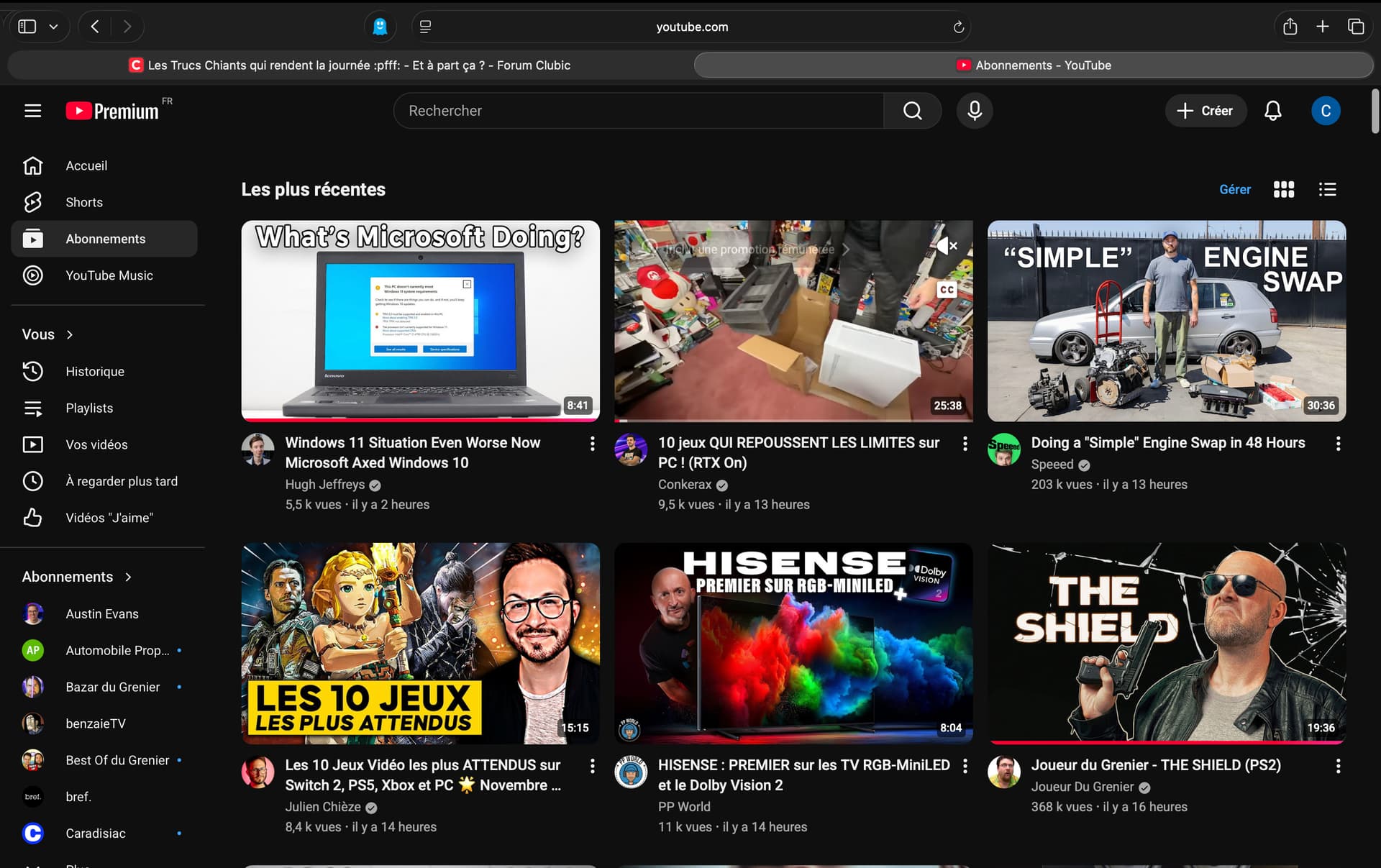
Task: Unmute the Conkerax video preview
Action: (947, 246)
